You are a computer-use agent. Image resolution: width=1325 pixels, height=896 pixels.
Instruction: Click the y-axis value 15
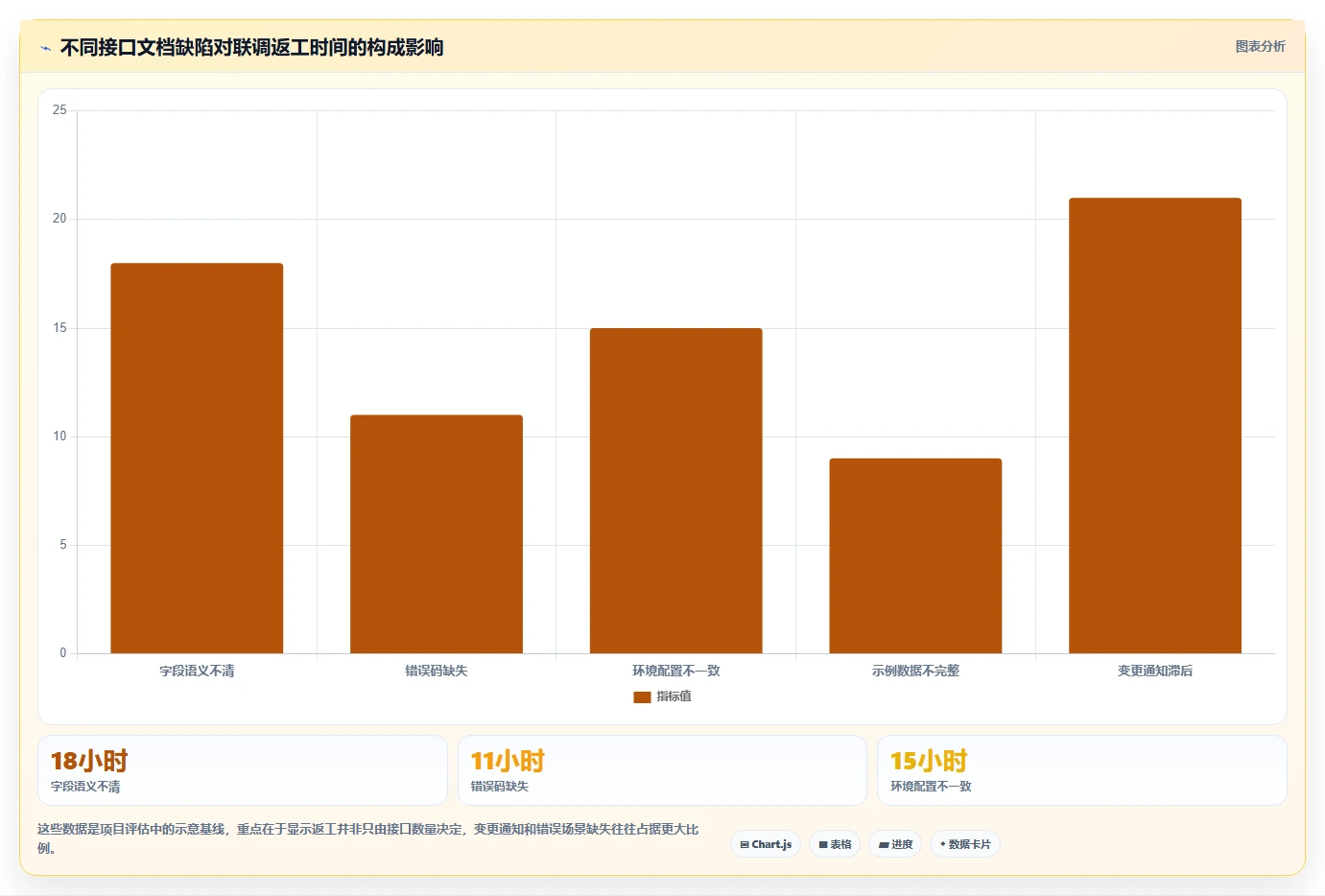pyautogui.click(x=59, y=328)
